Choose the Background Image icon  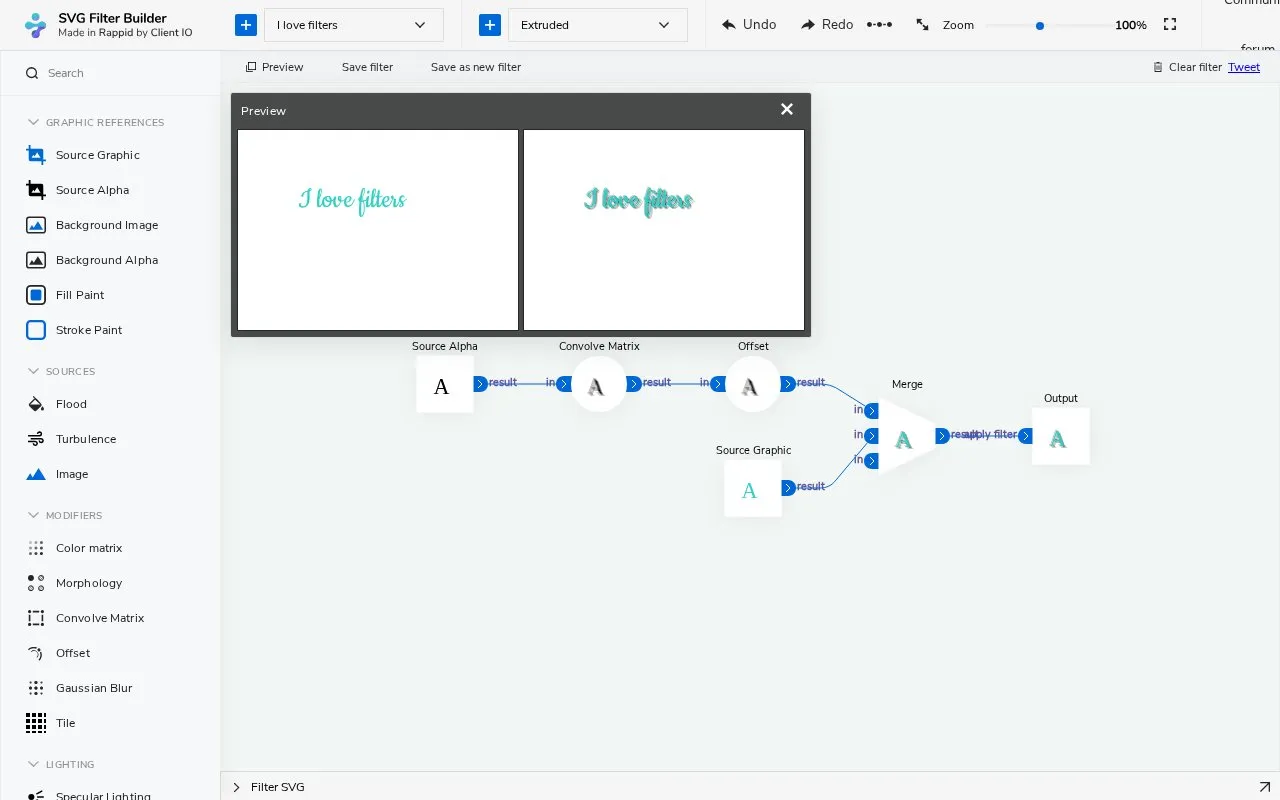(x=36, y=225)
